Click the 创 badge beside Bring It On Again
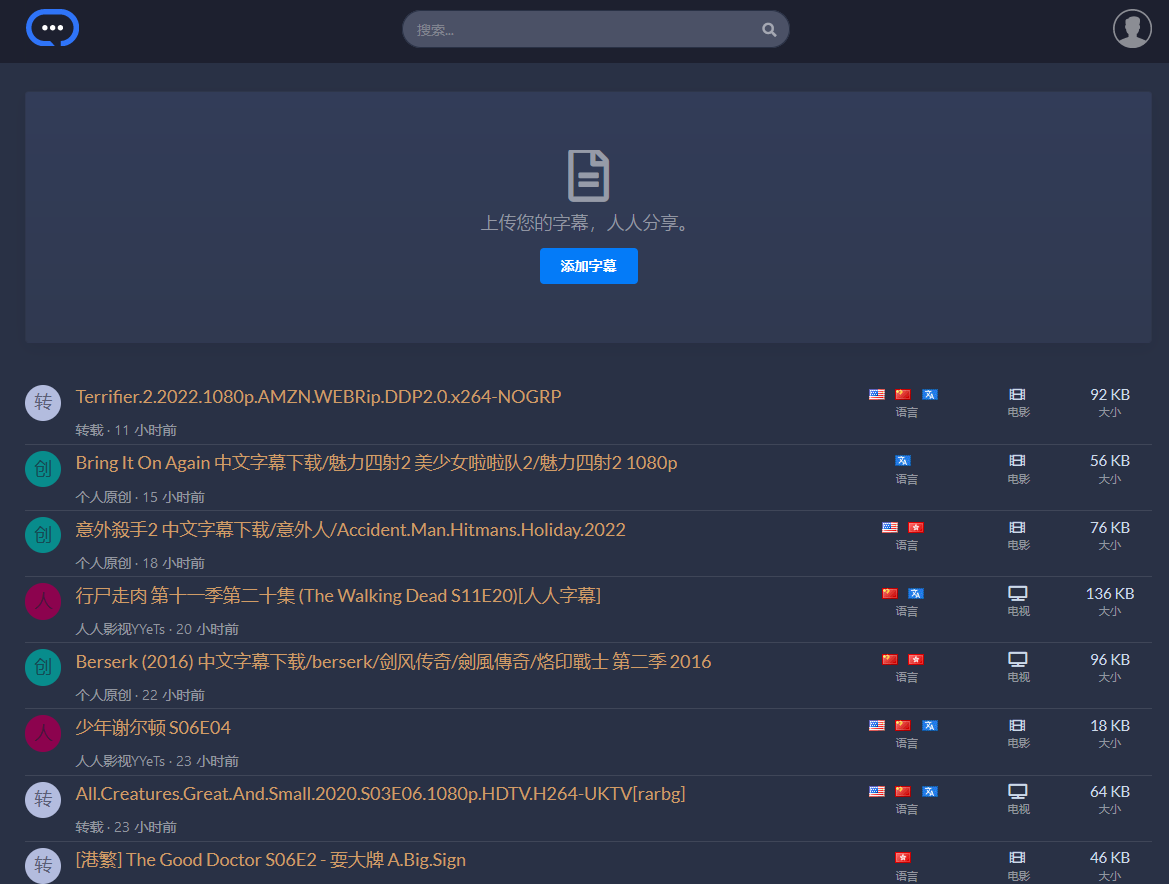Screen dimensions: 1169x884 tap(43, 470)
